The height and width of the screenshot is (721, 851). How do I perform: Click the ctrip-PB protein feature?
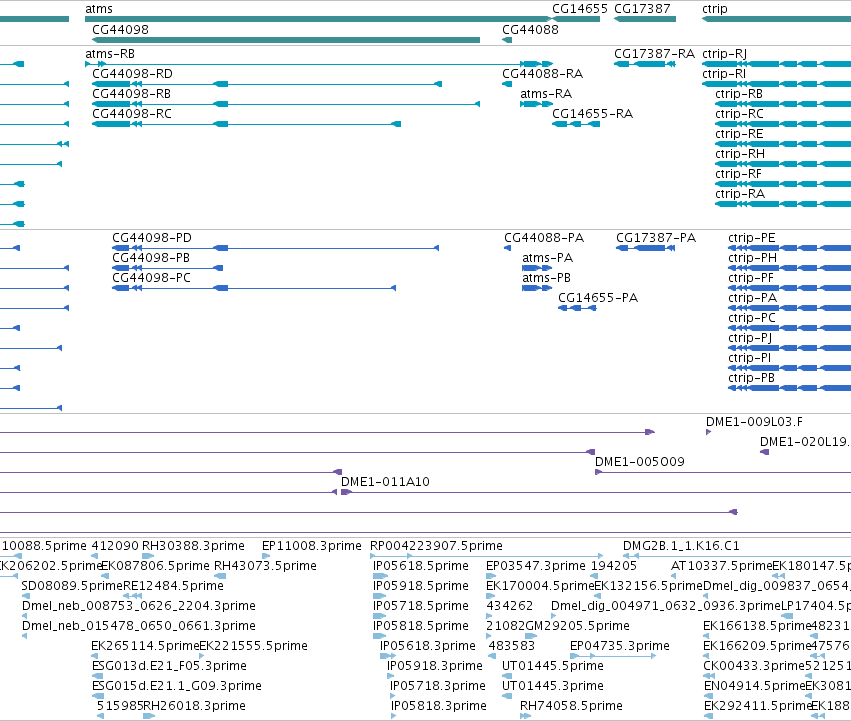click(x=790, y=388)
